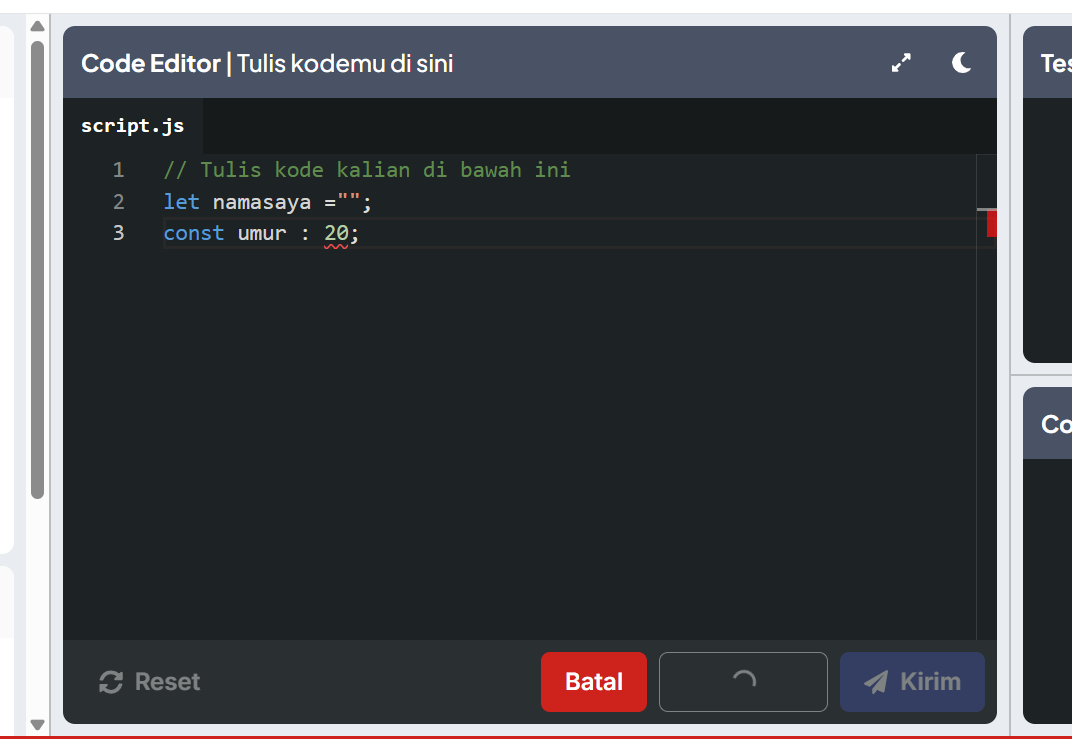Click the vertical scrollbar thumb
Screen dimensions: 1072x739
pyautogui.click(x=38, y=270)
